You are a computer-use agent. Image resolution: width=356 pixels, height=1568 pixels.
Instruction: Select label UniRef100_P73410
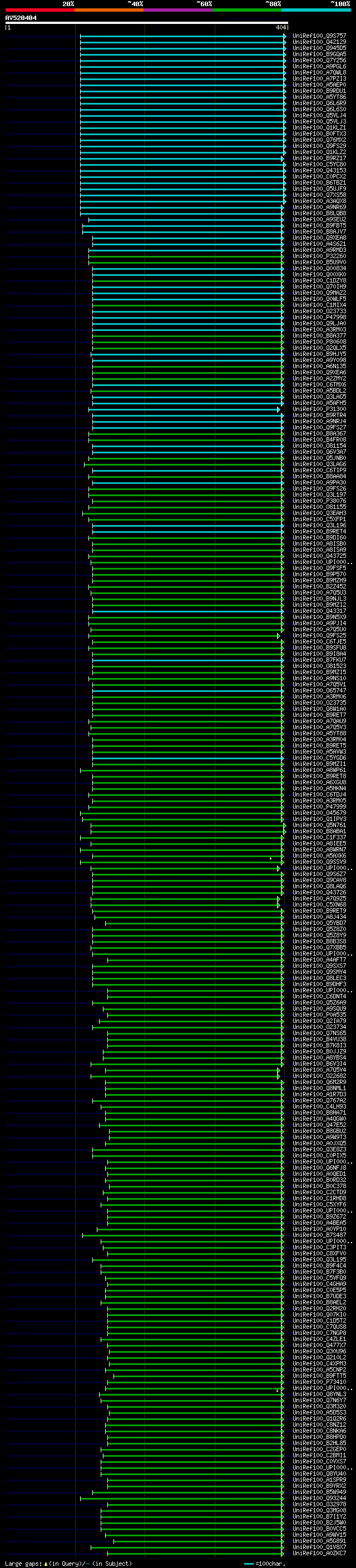tap(319, 1382)
